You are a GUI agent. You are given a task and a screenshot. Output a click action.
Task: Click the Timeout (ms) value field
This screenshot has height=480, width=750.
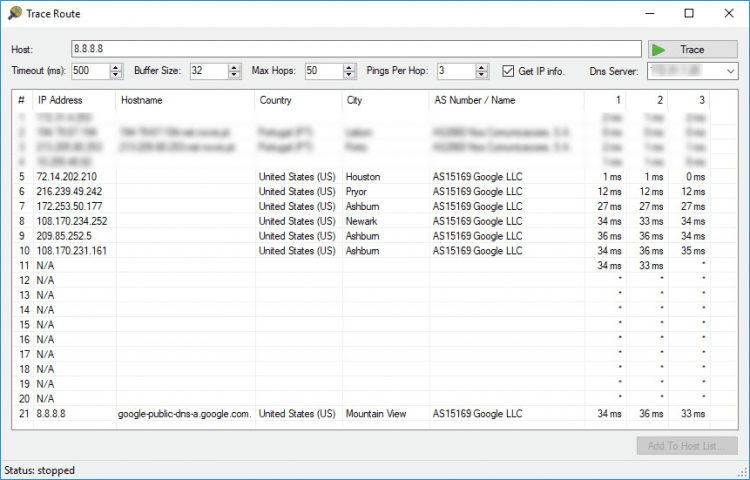[88, 71]
